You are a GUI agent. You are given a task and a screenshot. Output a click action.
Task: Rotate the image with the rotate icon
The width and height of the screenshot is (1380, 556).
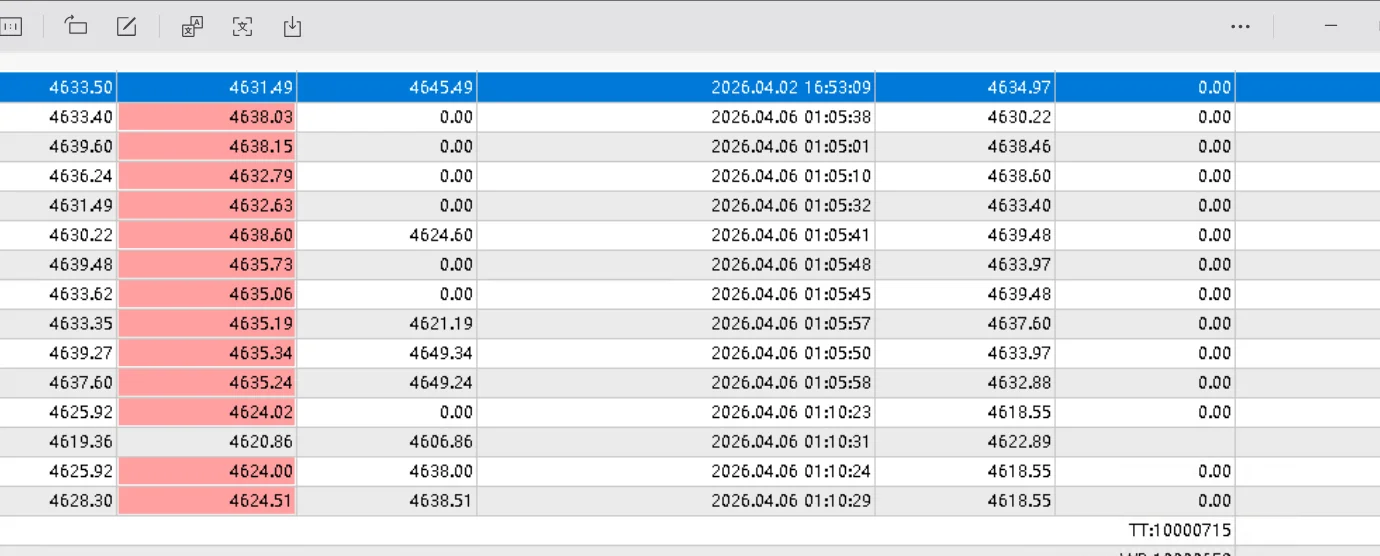(76, 27)
